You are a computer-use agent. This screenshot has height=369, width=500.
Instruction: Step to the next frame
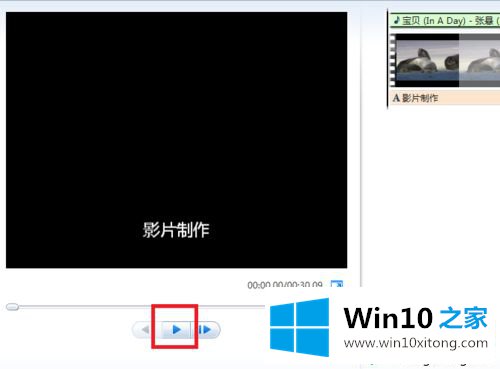click(205, 330)
